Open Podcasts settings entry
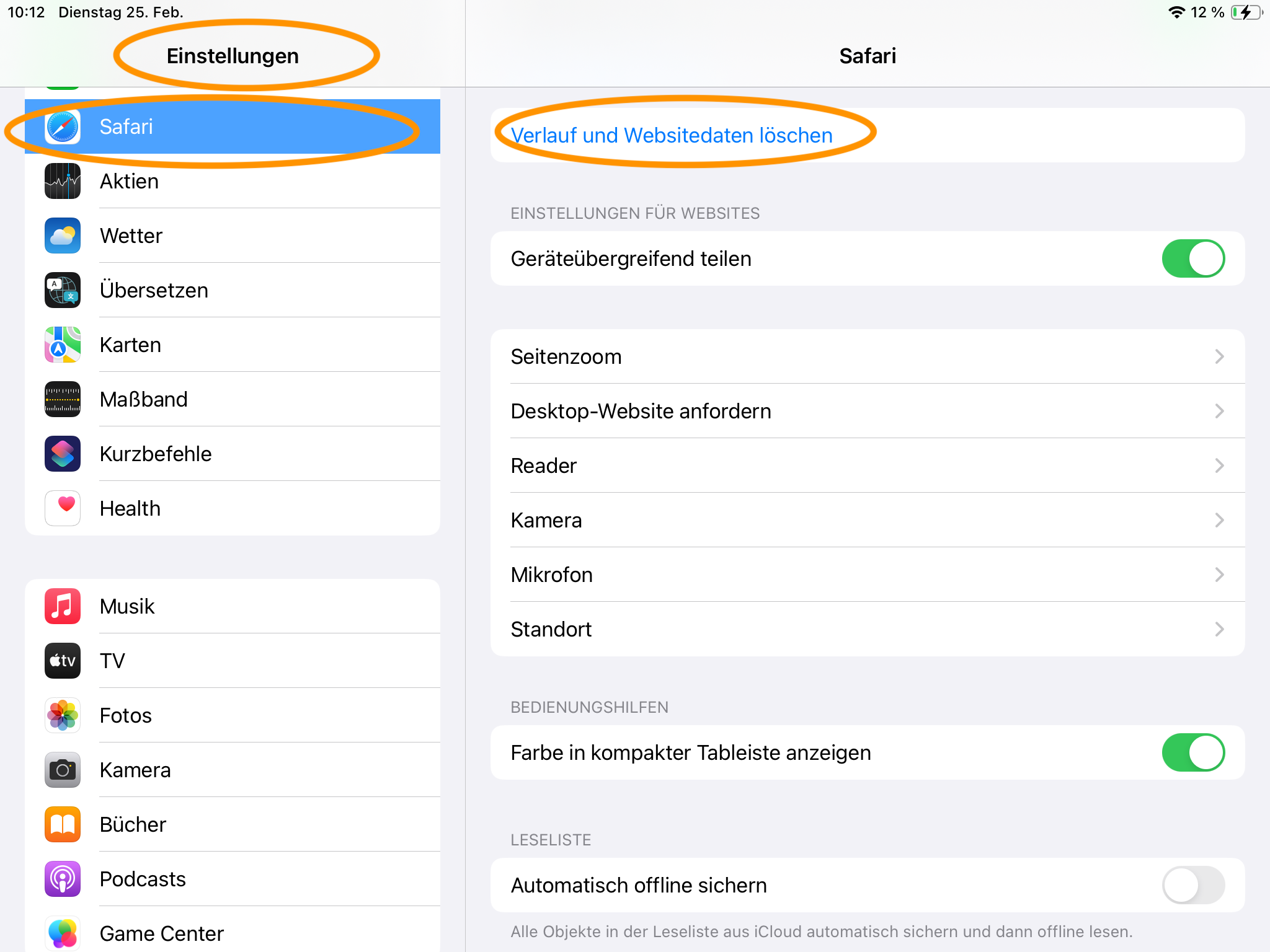 (233, 879)
